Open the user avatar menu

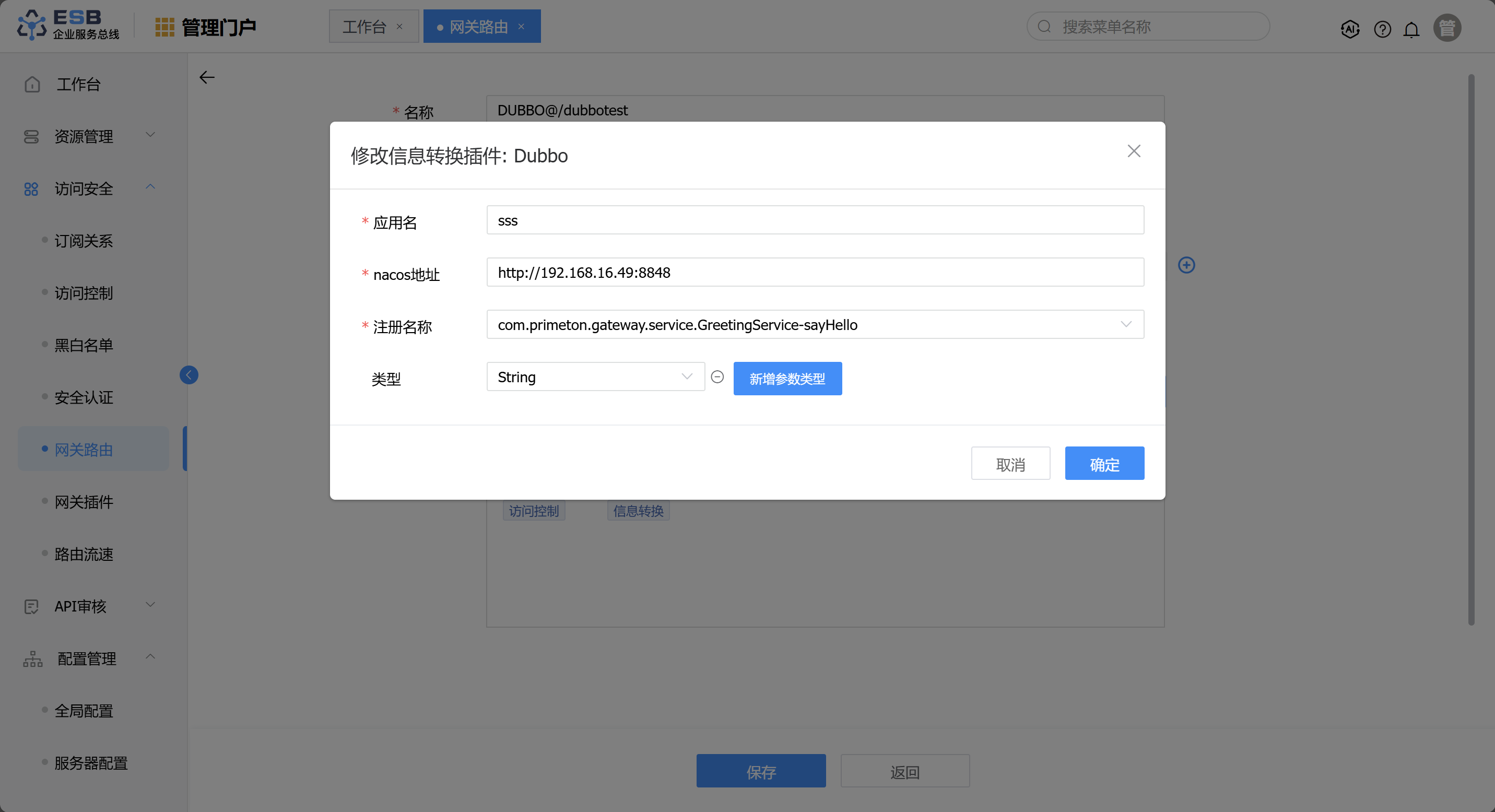[x=1447, y=27]
